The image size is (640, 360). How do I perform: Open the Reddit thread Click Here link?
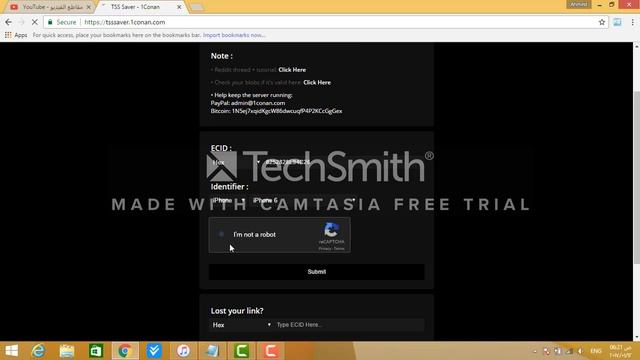(292, 70)
